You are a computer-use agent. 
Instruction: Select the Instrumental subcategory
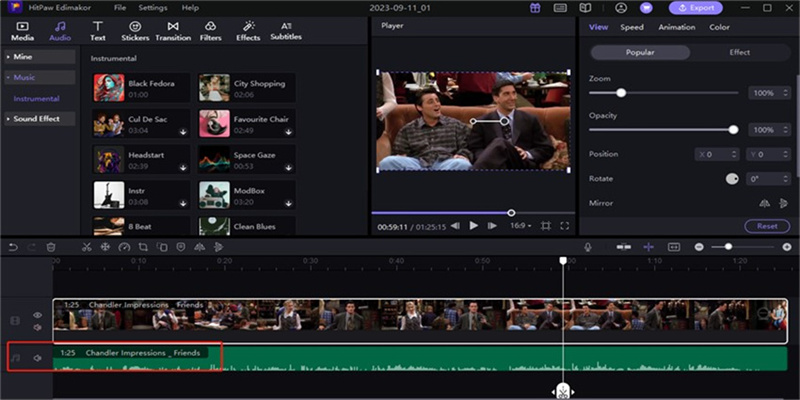click(36, 98)
